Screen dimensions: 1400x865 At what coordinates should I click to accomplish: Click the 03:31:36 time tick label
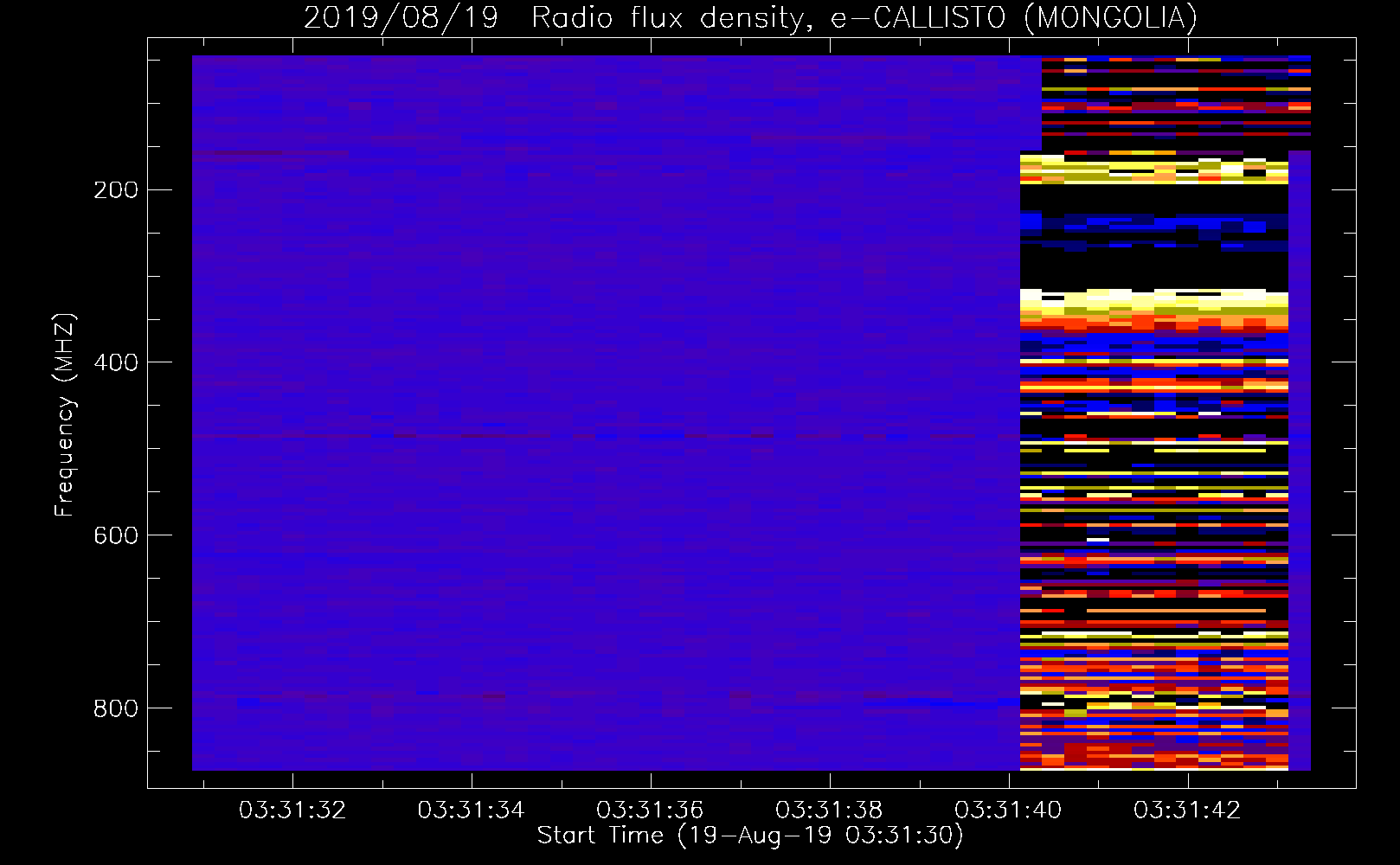click(651, 811)
